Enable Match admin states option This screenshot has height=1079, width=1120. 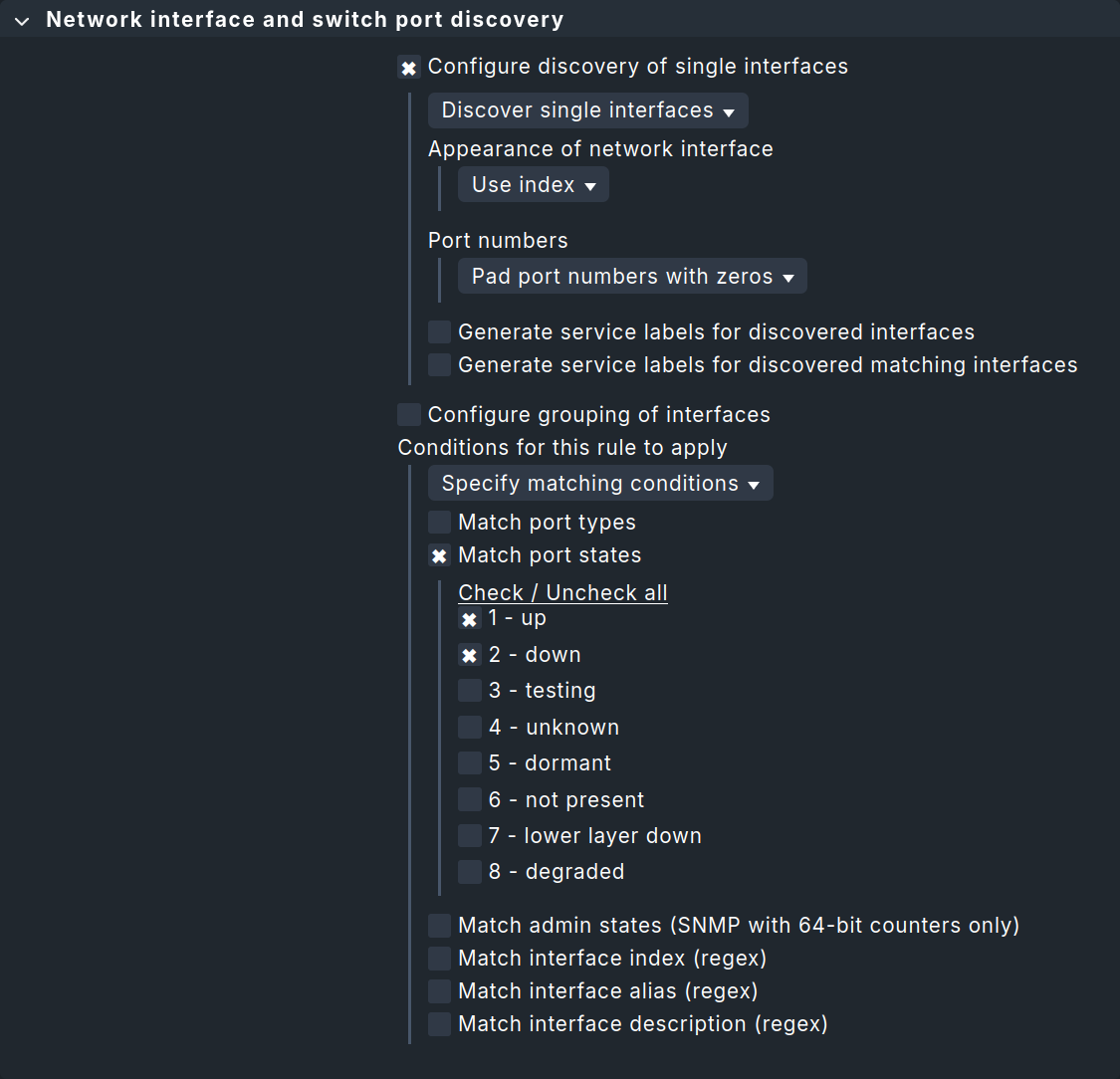tap(439, 925)
